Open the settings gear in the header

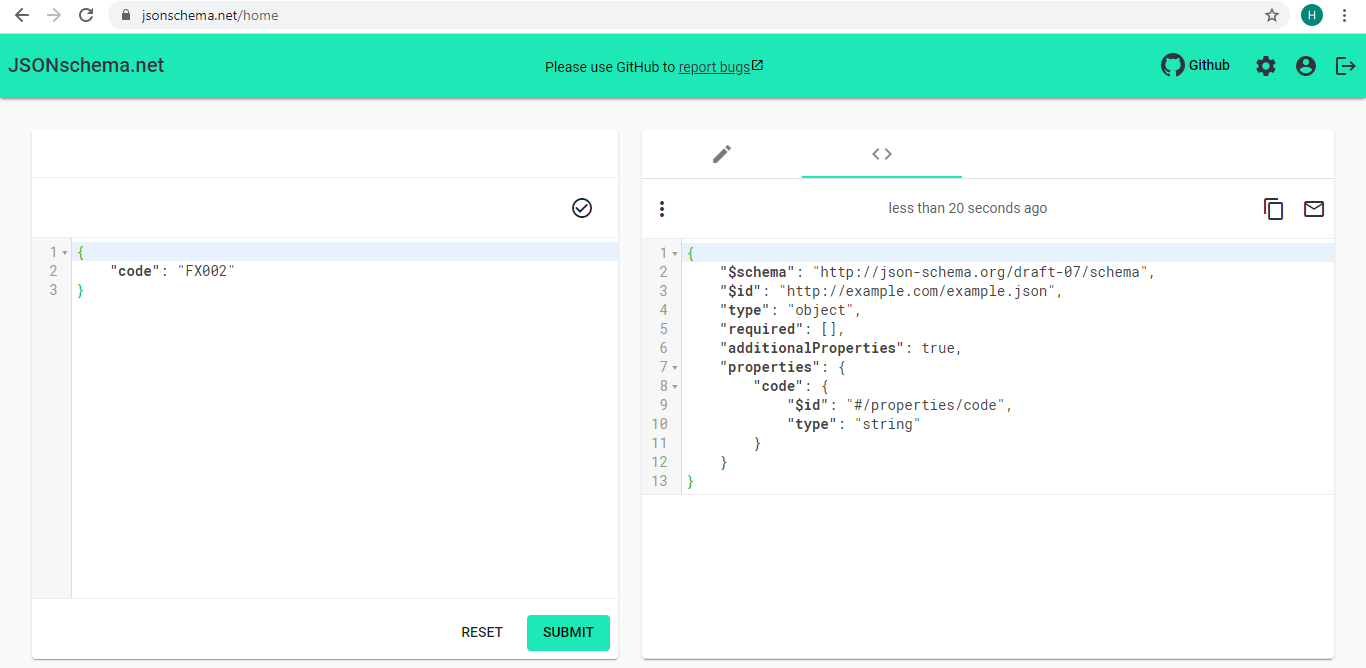1265,65
